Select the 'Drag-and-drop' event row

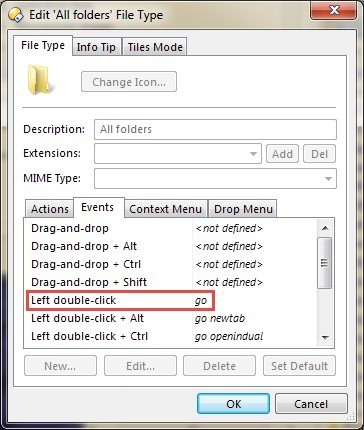click(x=171, y=228)
